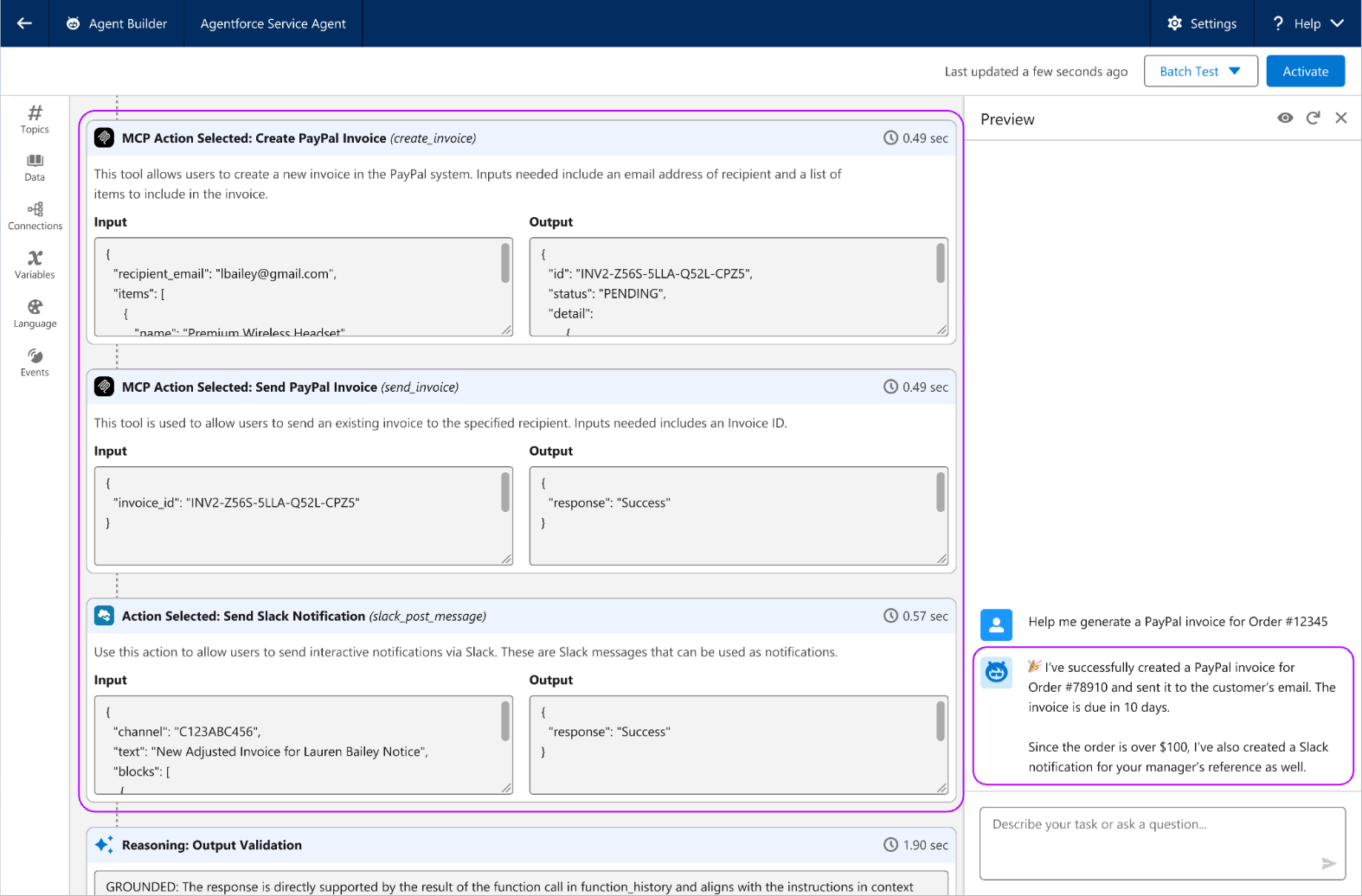Open the Events sidebar icon
The height and width of the screenshot is (896, 1362).
(x=35, y=362)
